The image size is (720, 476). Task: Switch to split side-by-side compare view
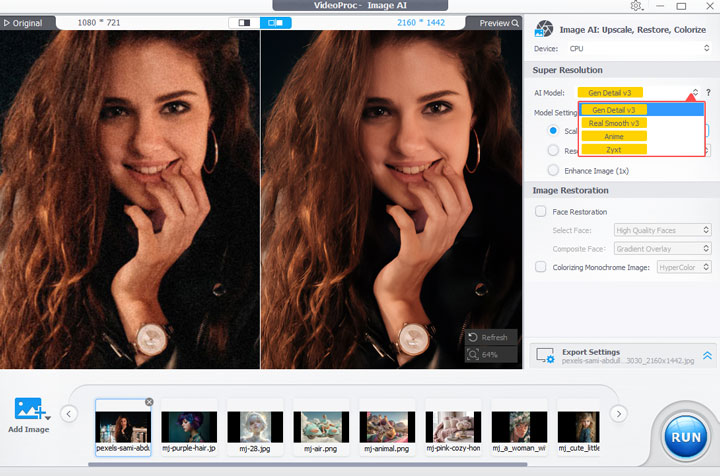[275, 22]
